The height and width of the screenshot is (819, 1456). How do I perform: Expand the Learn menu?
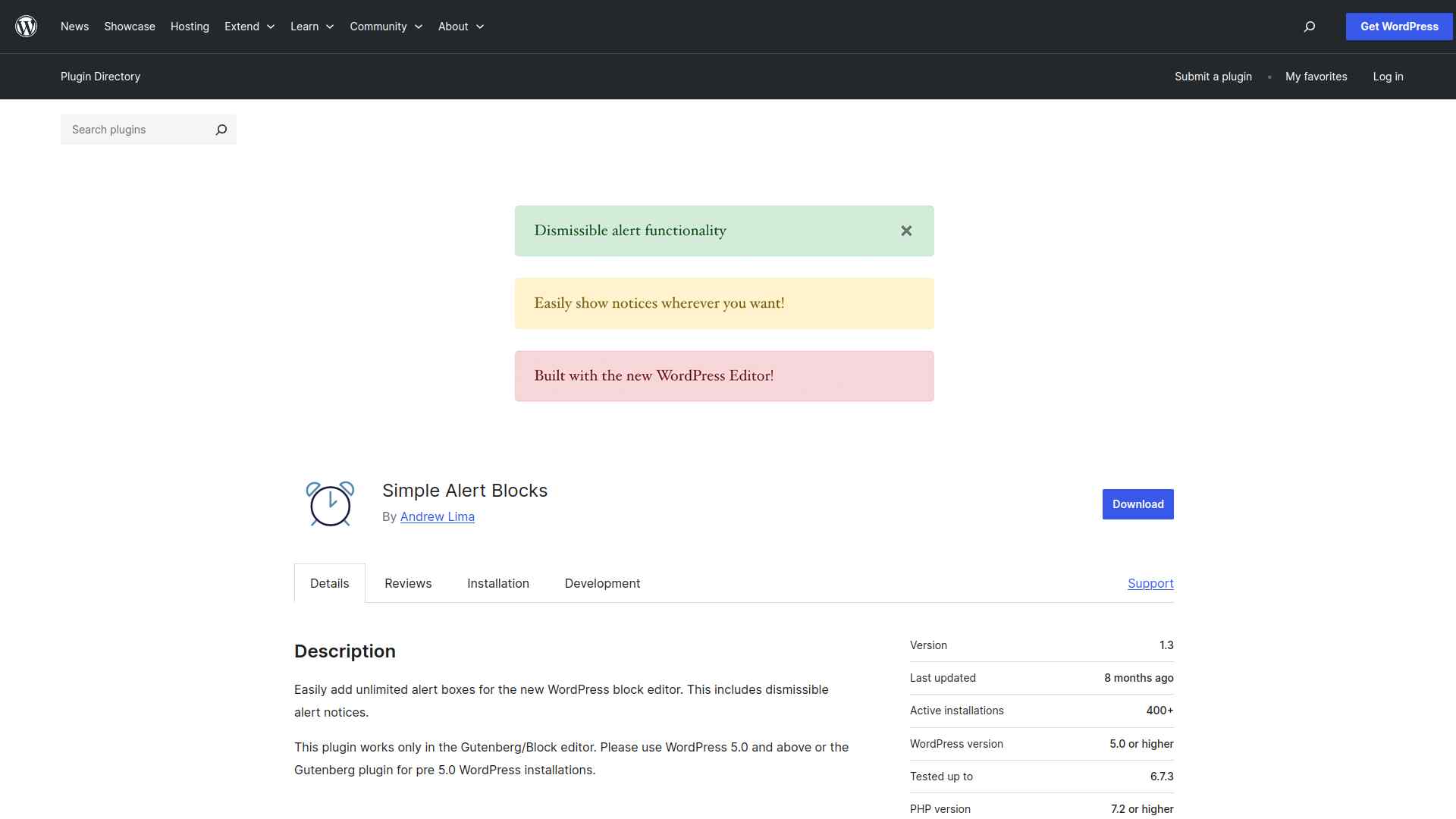click(x=312, y=27)
